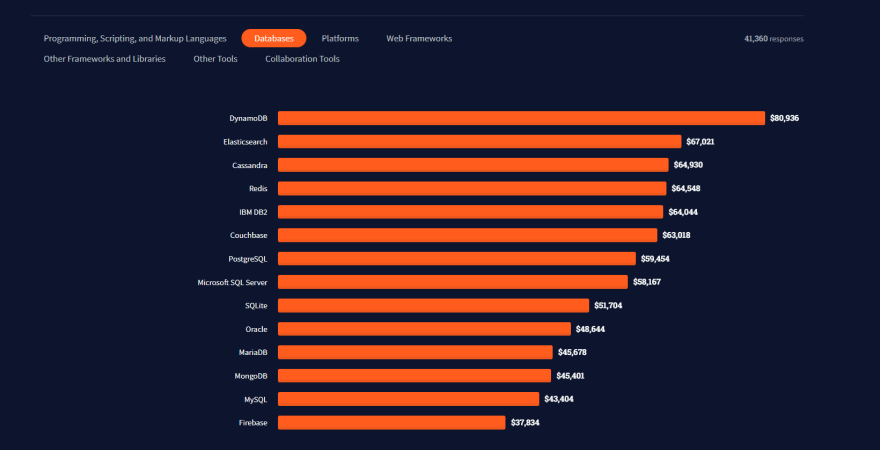
Task: Select the Databases tab
Action: (274, 38)
